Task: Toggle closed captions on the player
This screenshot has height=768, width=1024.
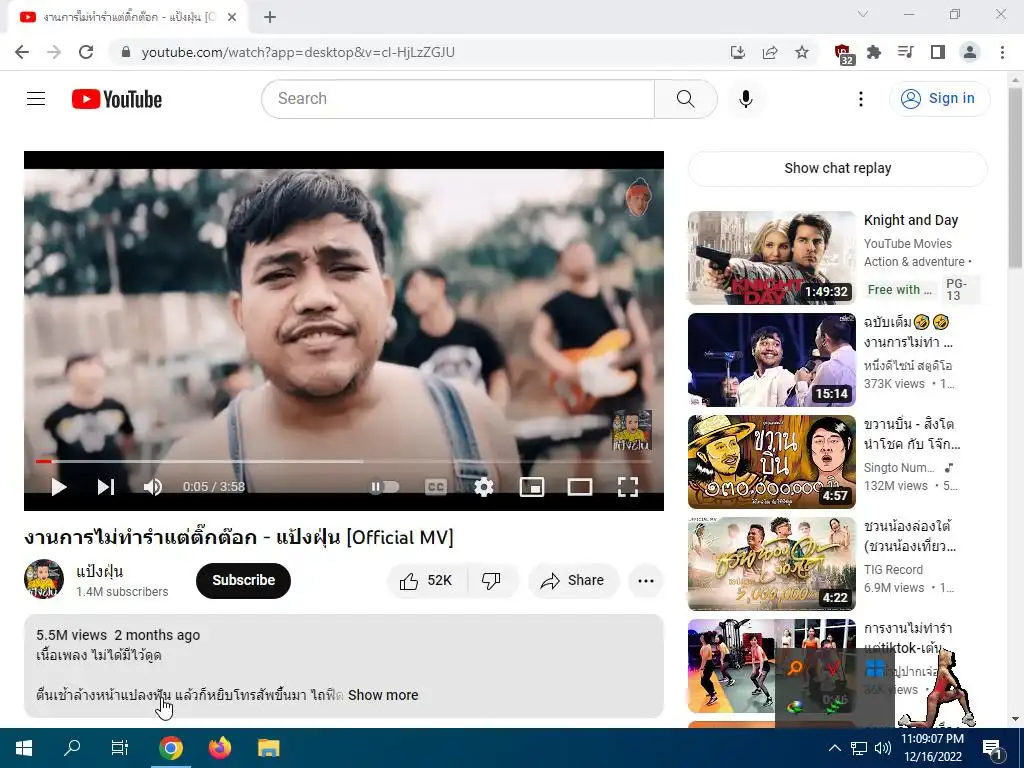Action: pos(436,487)
